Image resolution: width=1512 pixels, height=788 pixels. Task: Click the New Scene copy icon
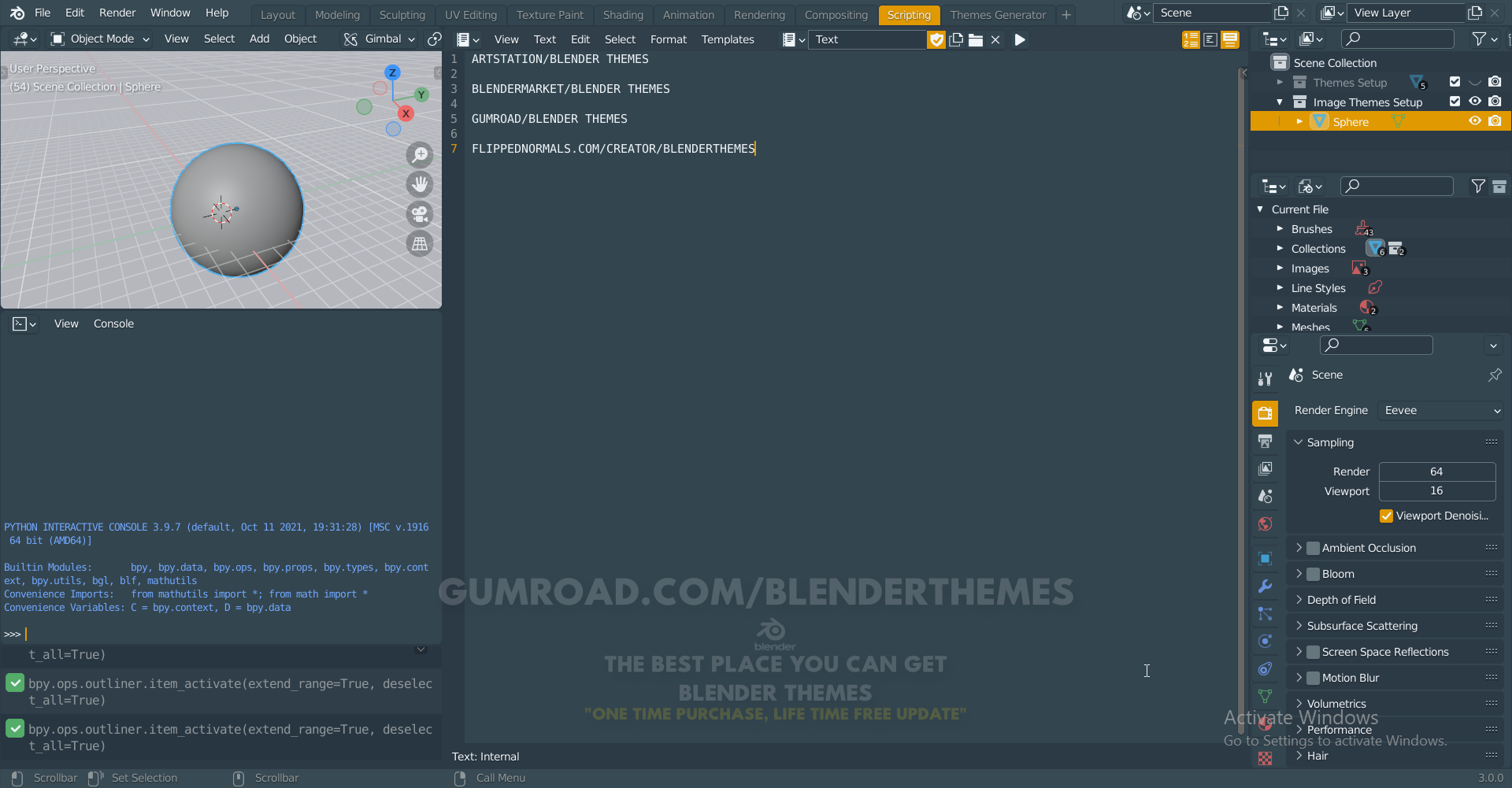pyautogui.click(x=1281, y=13)
